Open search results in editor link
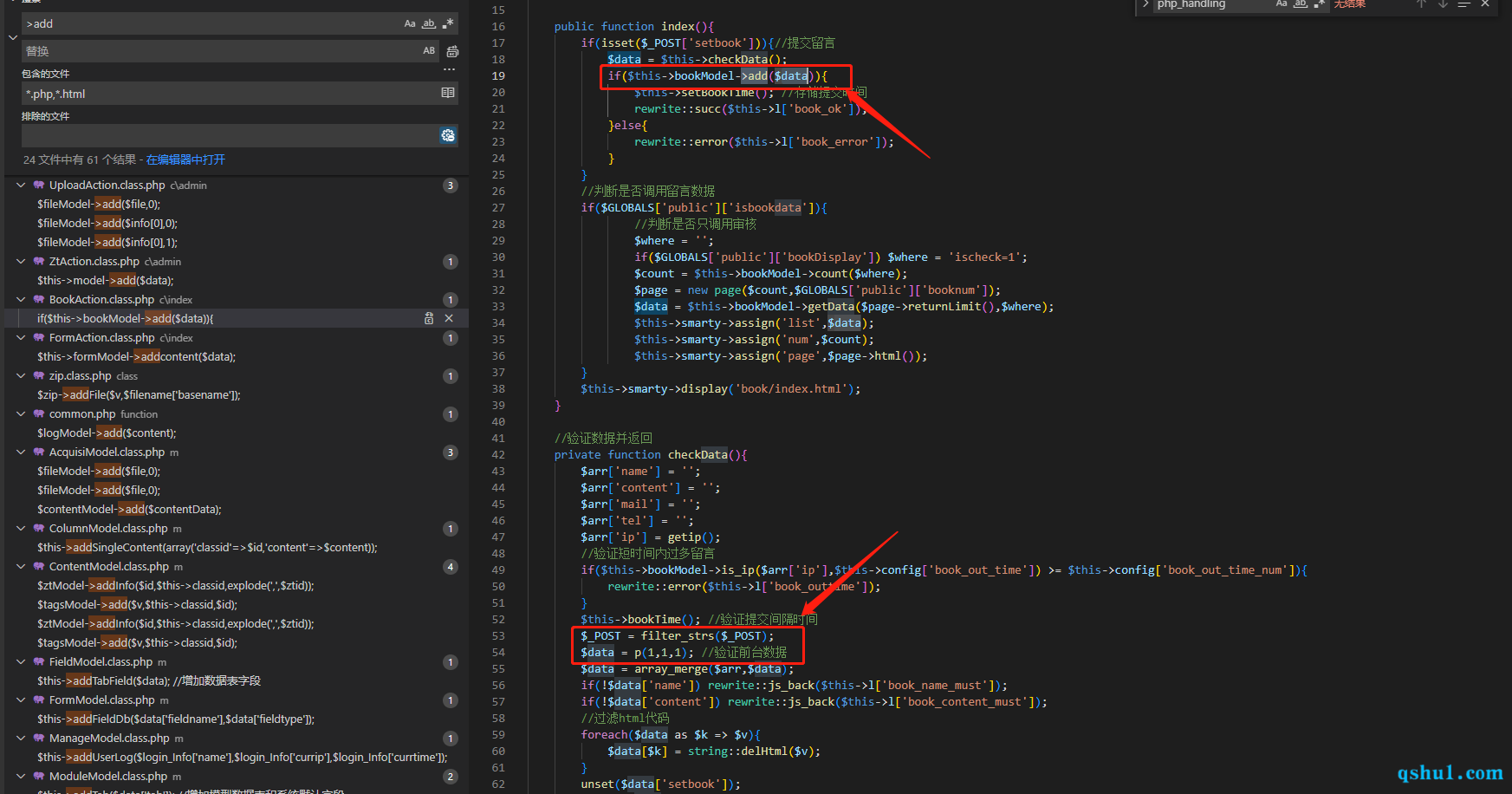Screen dimensions: 1512x794 point(185,159)
